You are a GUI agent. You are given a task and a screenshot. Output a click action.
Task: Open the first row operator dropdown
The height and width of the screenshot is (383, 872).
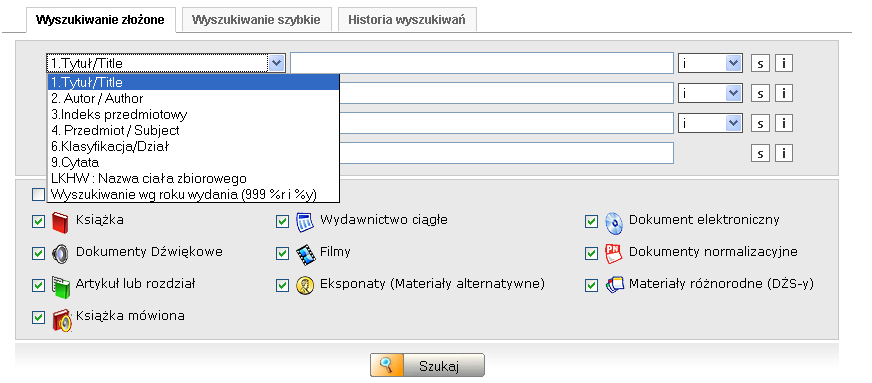[710, 63]
